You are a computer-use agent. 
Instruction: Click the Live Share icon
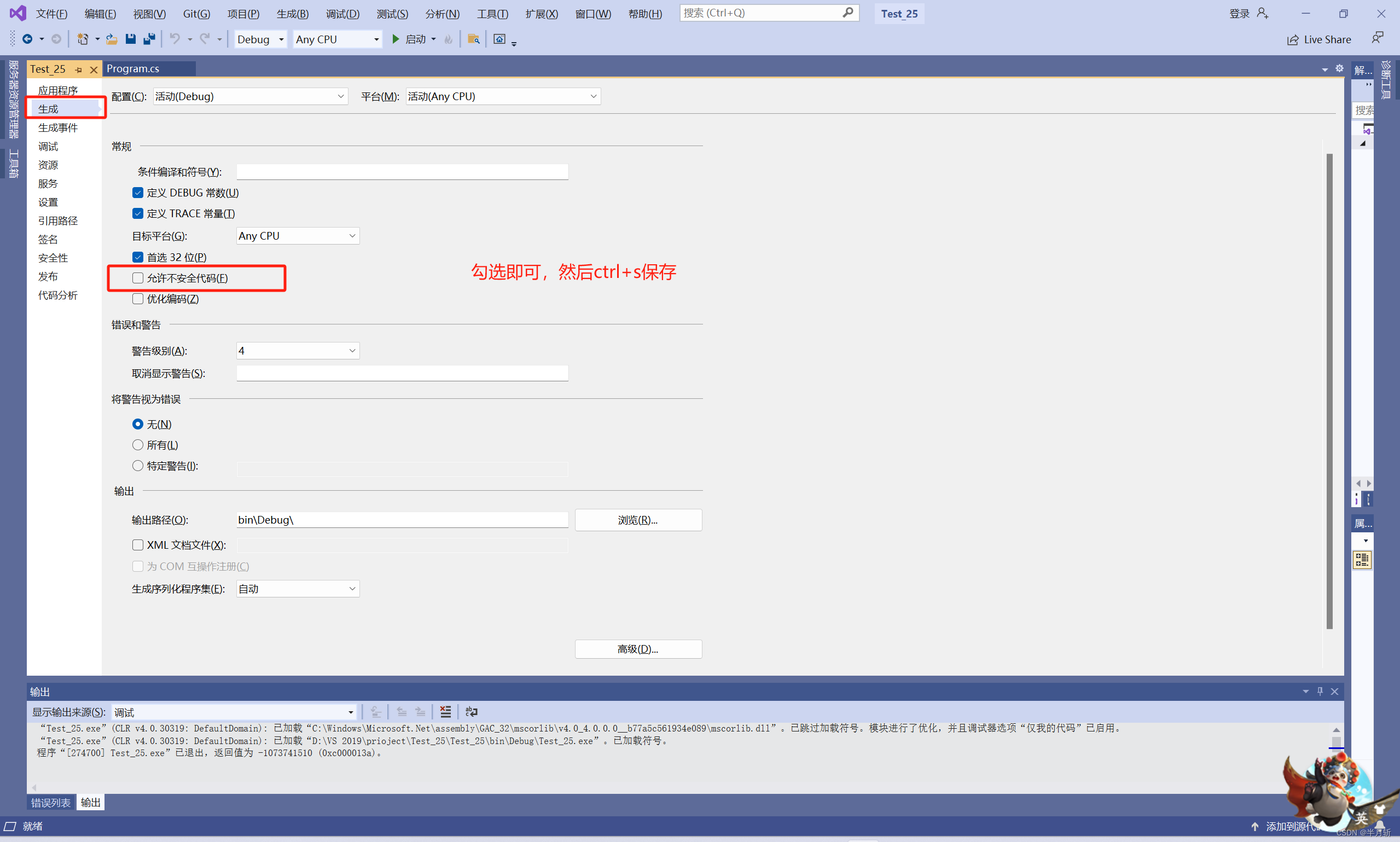(1292, 40)
